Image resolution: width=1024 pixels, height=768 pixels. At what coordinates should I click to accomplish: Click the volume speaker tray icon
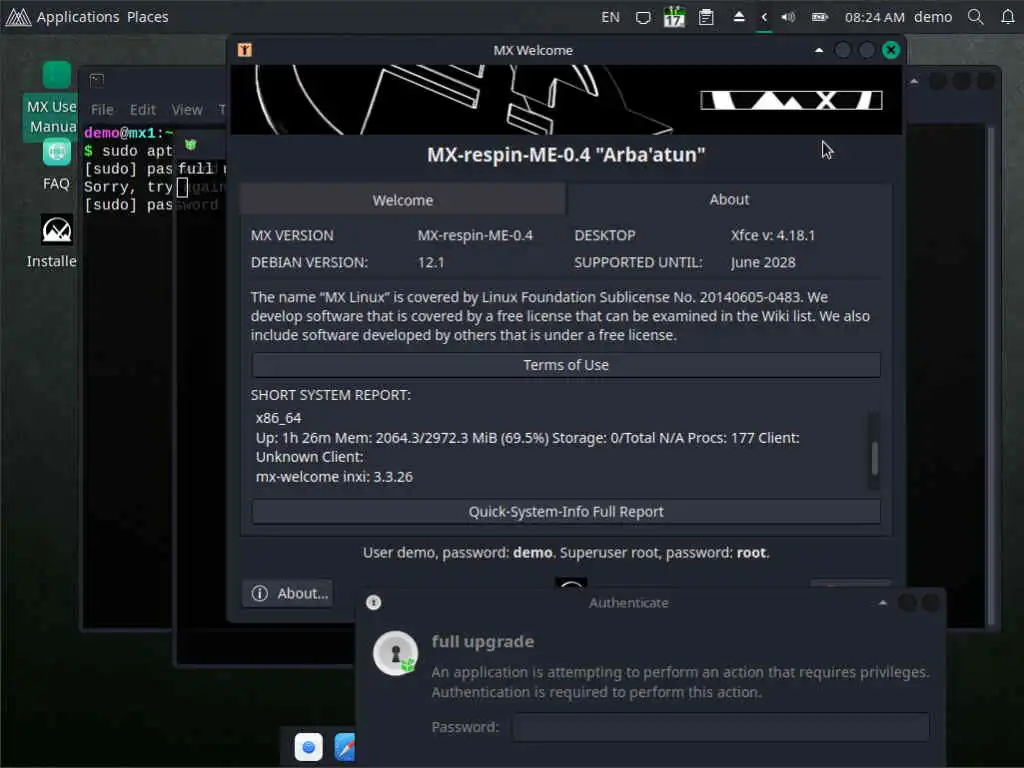pyautogui.click(x=788, y=17)
